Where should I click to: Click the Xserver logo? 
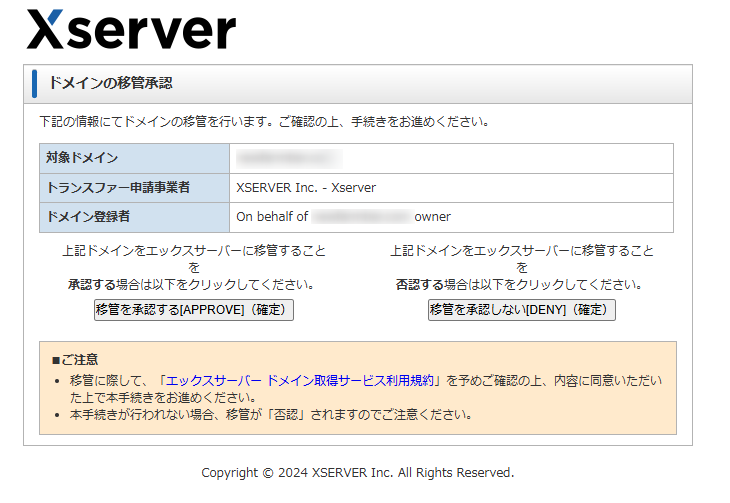[131, 30]
